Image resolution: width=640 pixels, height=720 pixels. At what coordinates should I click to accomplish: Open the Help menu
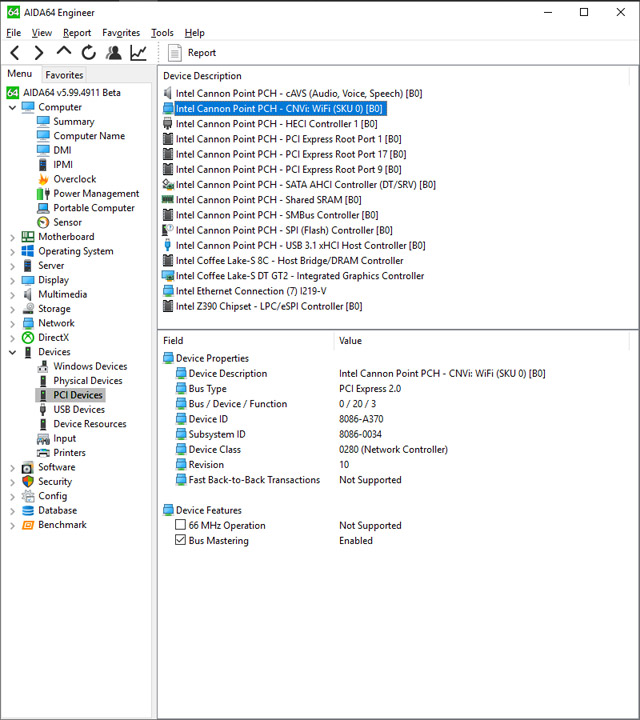194,33
